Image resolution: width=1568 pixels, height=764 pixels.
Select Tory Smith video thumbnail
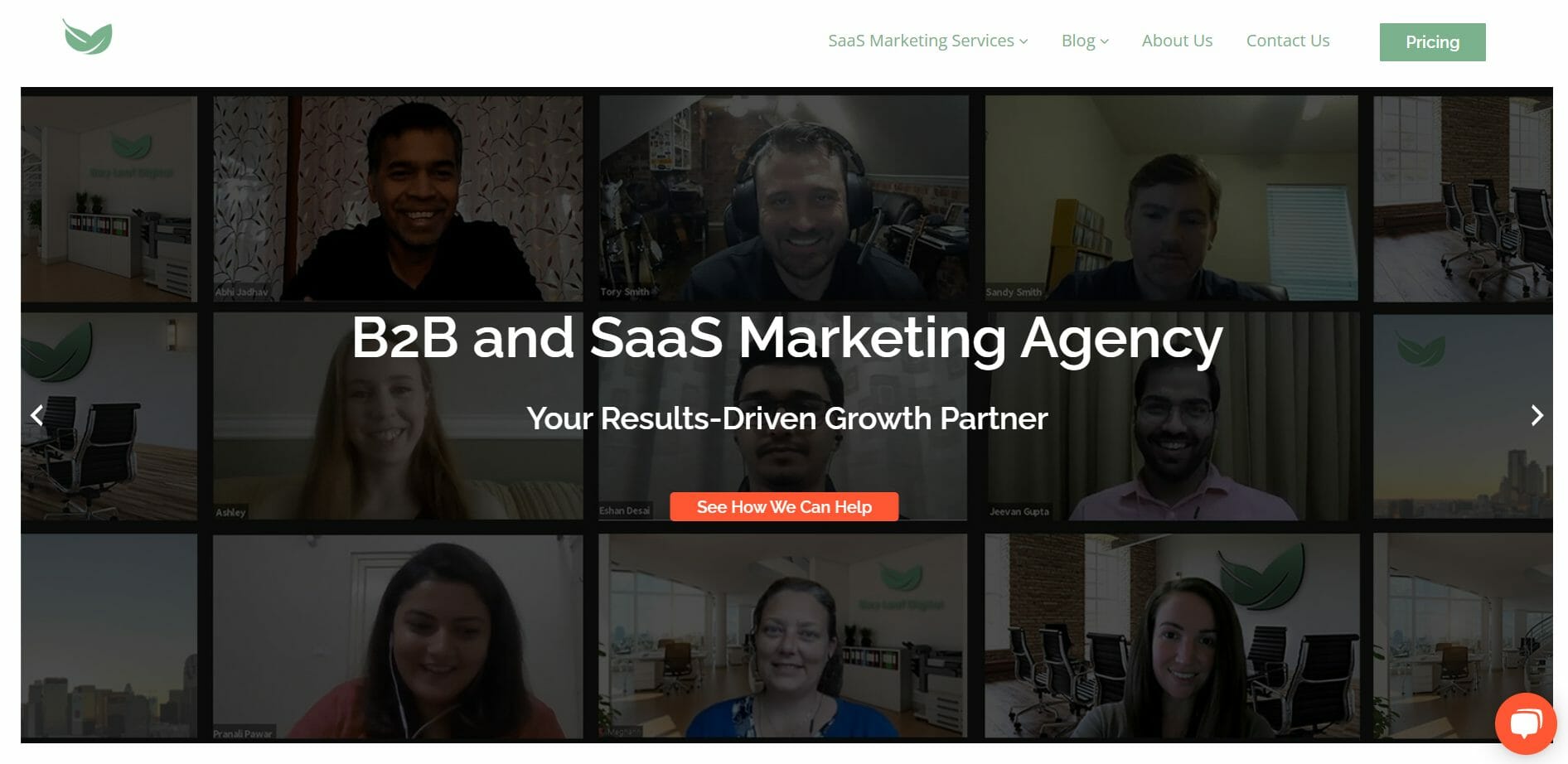pos(783,197)
